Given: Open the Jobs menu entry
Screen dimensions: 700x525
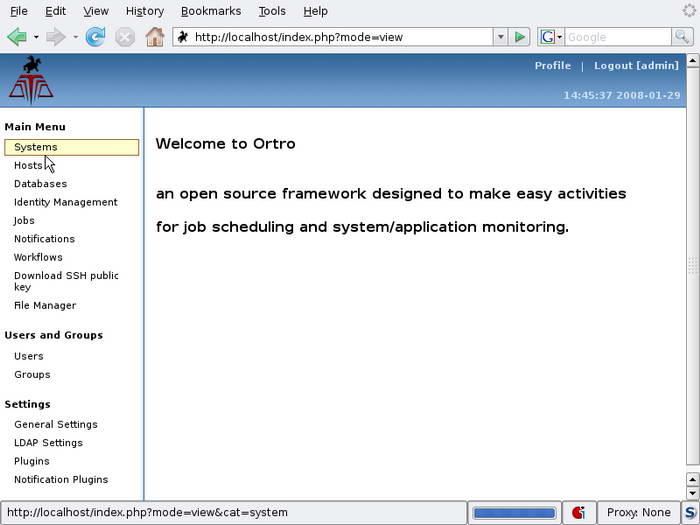Looking at the screenshot, I should 24,221.
